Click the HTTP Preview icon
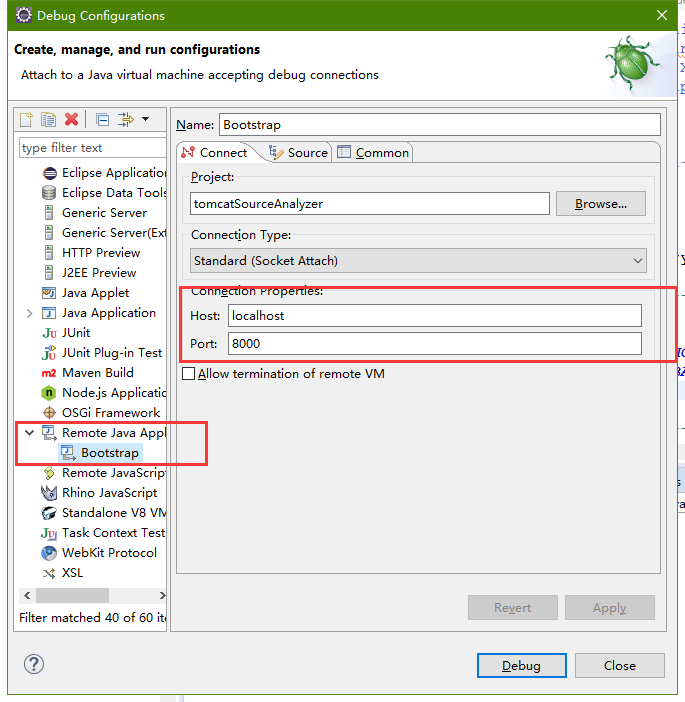 pos(49,253)
